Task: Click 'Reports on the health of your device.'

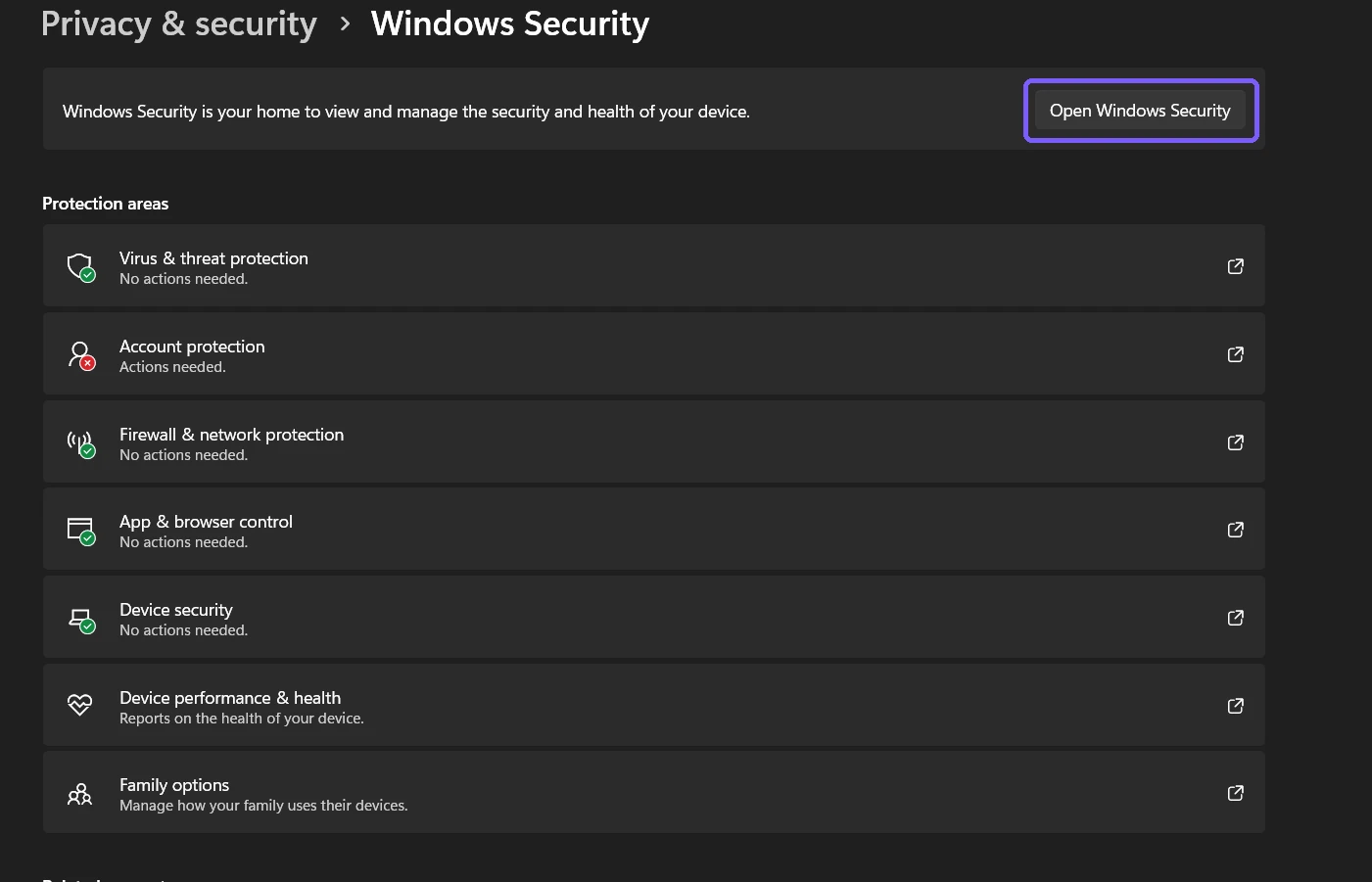Action: (242, 719)
